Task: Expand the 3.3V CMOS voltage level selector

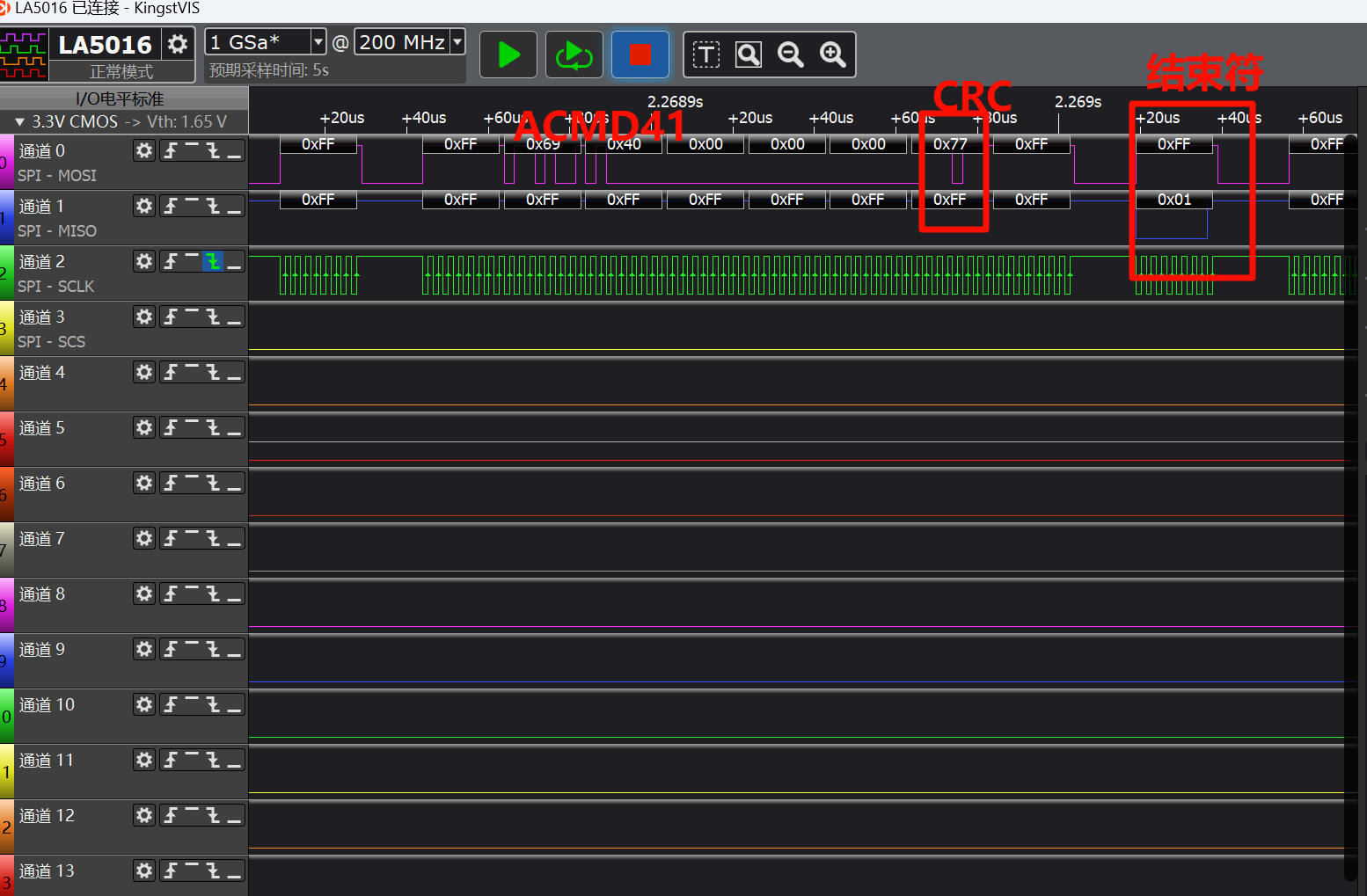Action: [x=19, y=122]
